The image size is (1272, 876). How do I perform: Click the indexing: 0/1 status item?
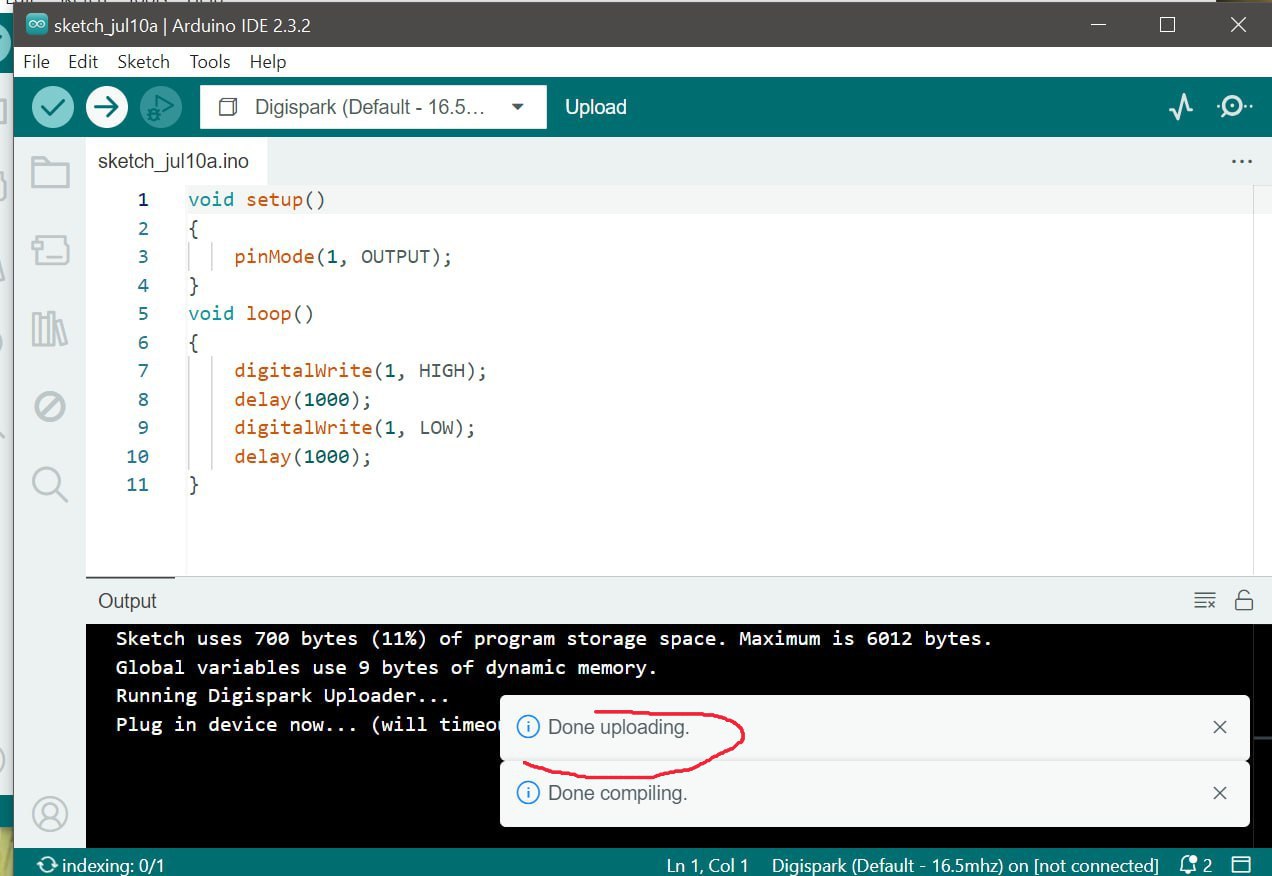101,865
